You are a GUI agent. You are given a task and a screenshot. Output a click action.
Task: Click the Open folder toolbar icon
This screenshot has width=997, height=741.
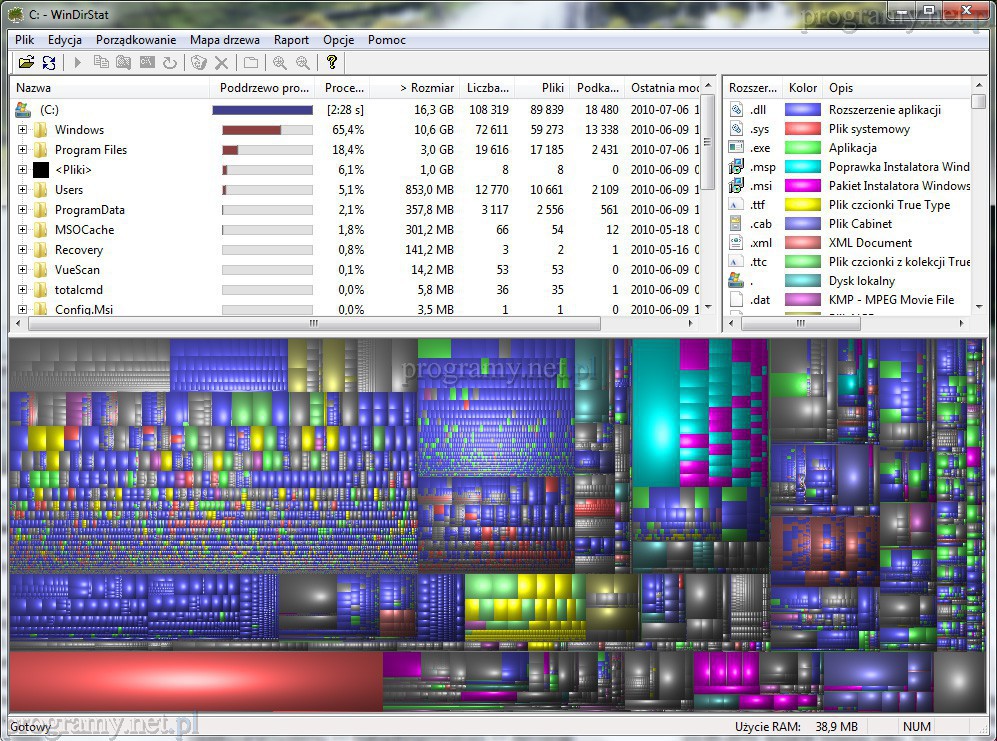26,63
